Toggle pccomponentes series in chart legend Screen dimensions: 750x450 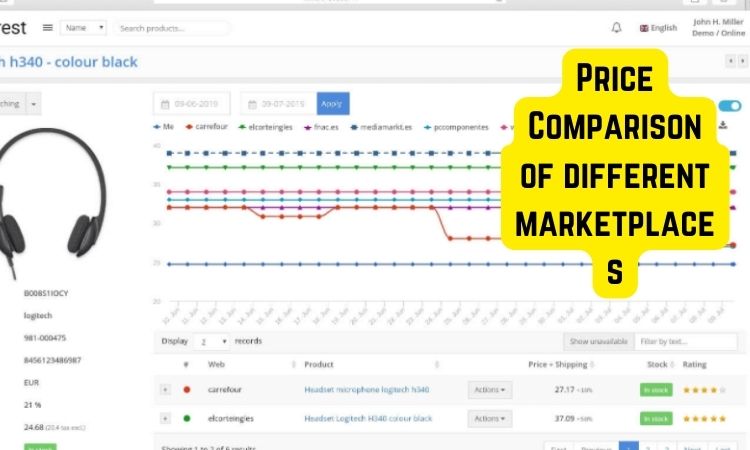tap(456, 127)
